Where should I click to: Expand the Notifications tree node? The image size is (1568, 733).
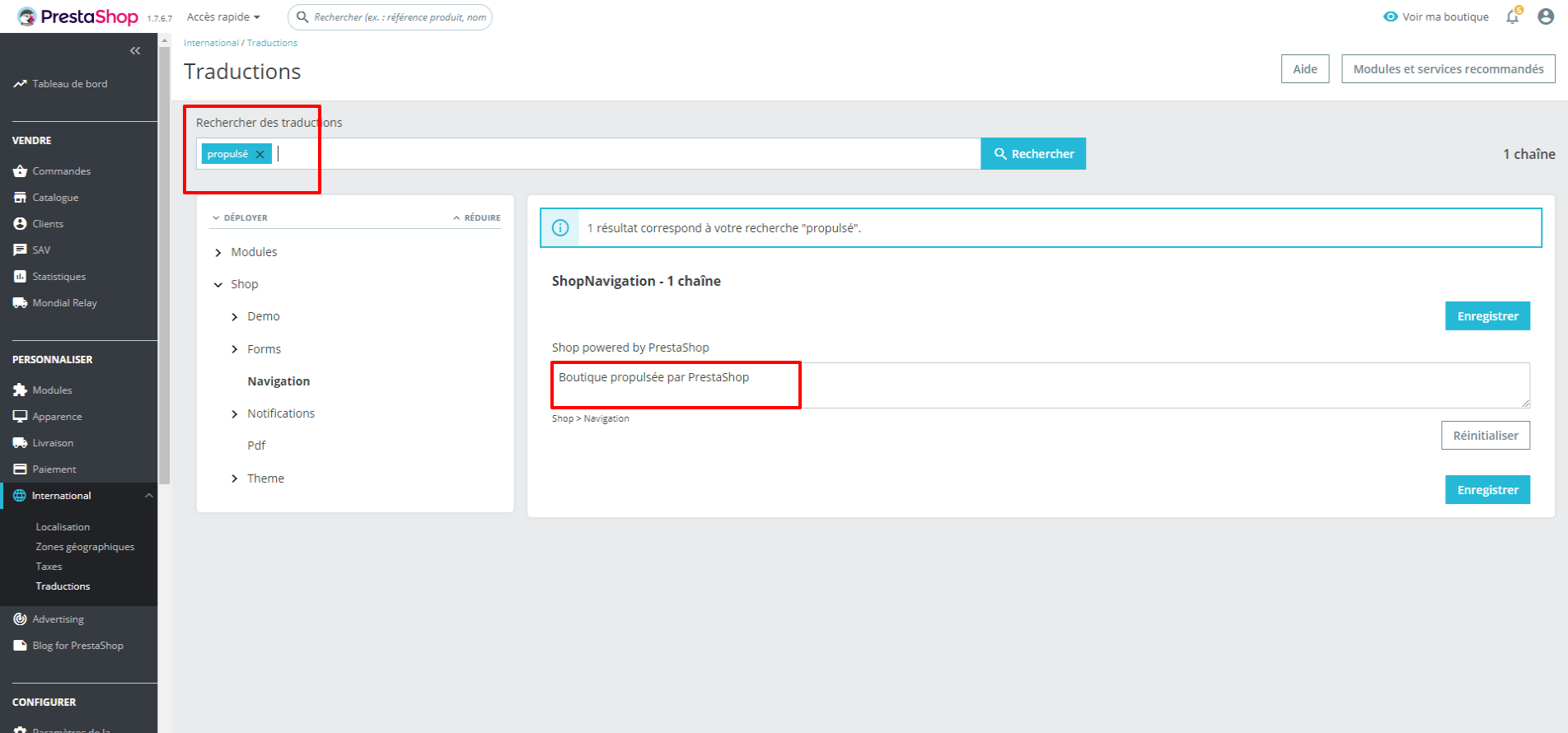click(x=235, y=413)
